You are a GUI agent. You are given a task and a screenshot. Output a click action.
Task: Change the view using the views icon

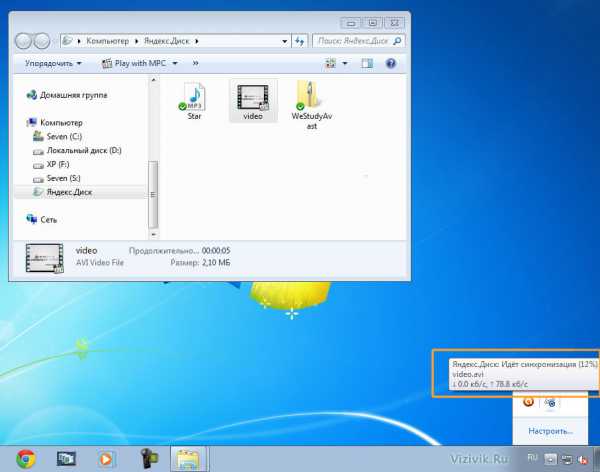[331, 63]
